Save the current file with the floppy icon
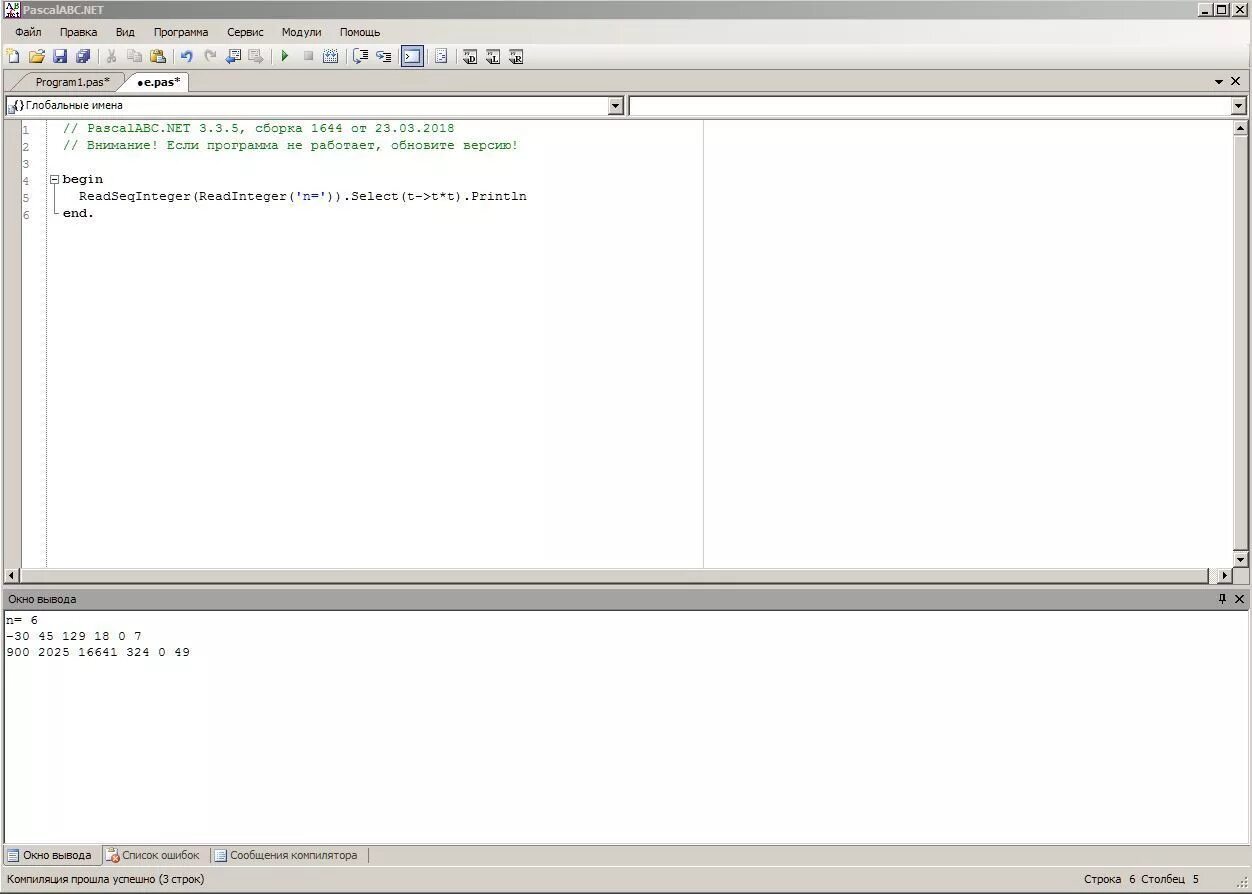 pos(60,57)
